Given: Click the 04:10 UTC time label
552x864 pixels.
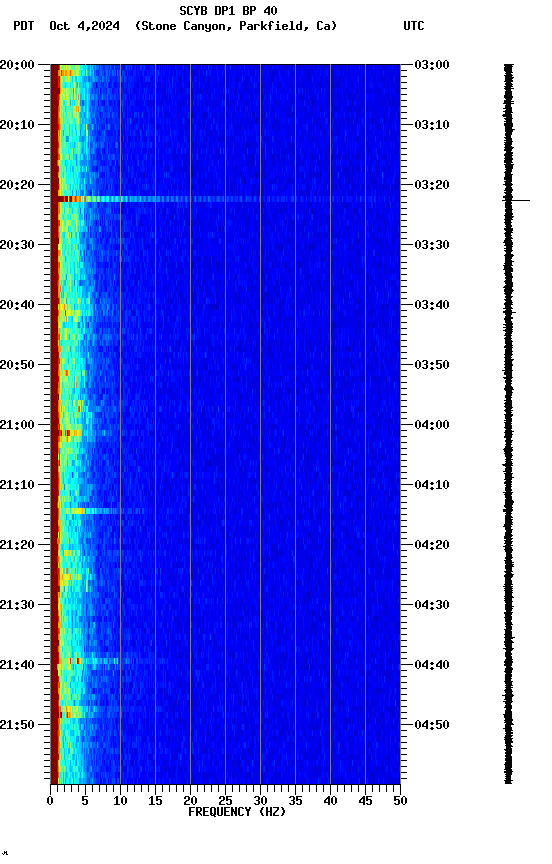Looking at the screenshot, I should pyautogui.click(x=432, y=485).
